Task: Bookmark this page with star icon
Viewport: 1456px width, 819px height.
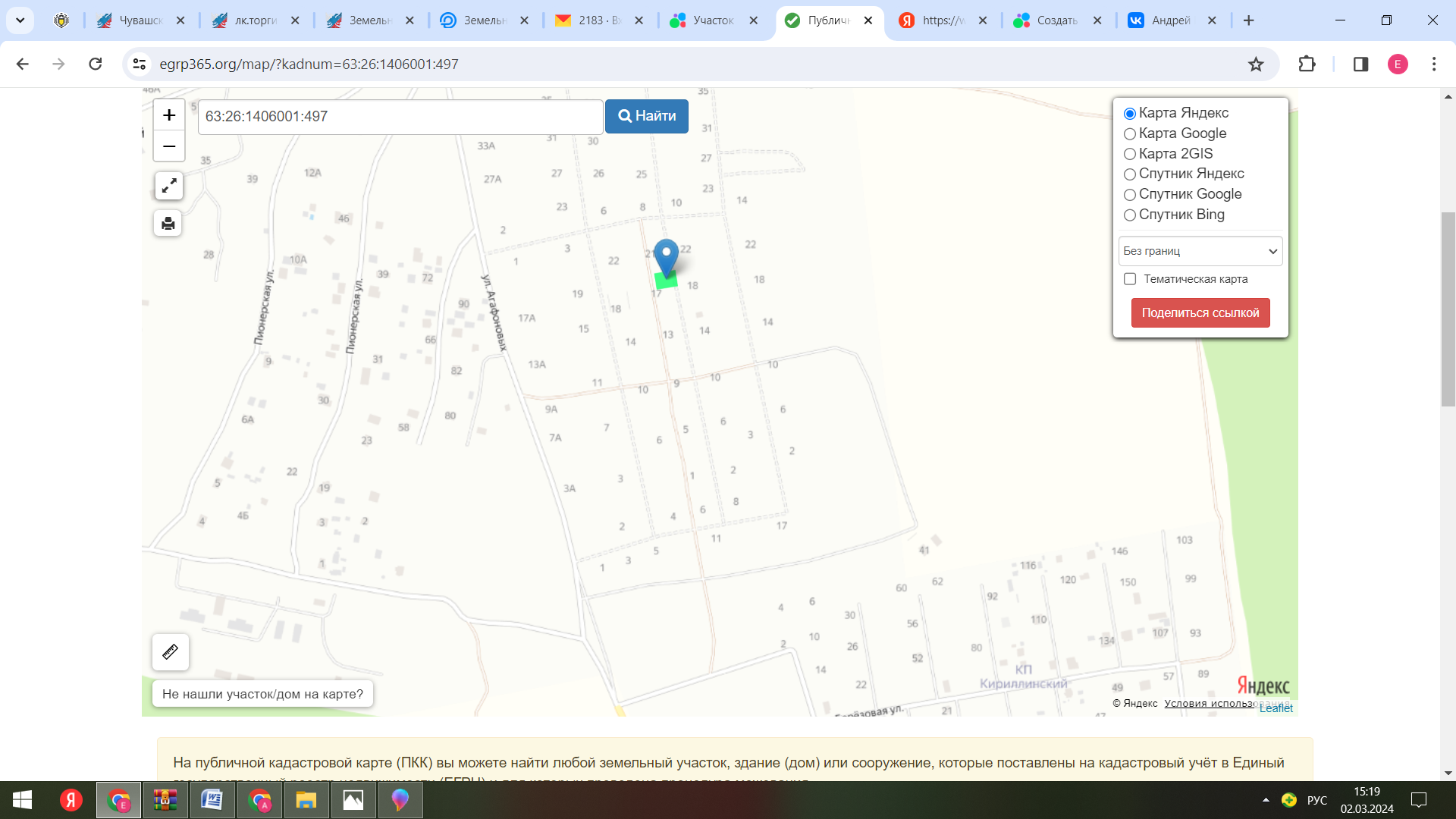Action: [1256, 64]
